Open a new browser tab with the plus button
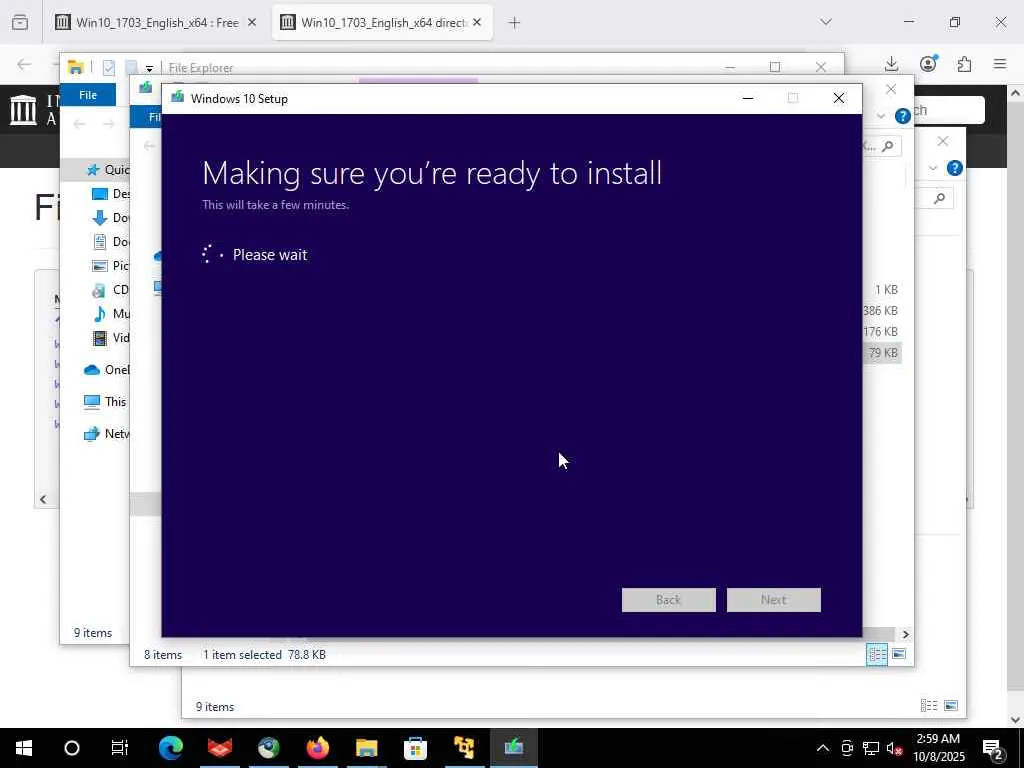 point(514,23)
